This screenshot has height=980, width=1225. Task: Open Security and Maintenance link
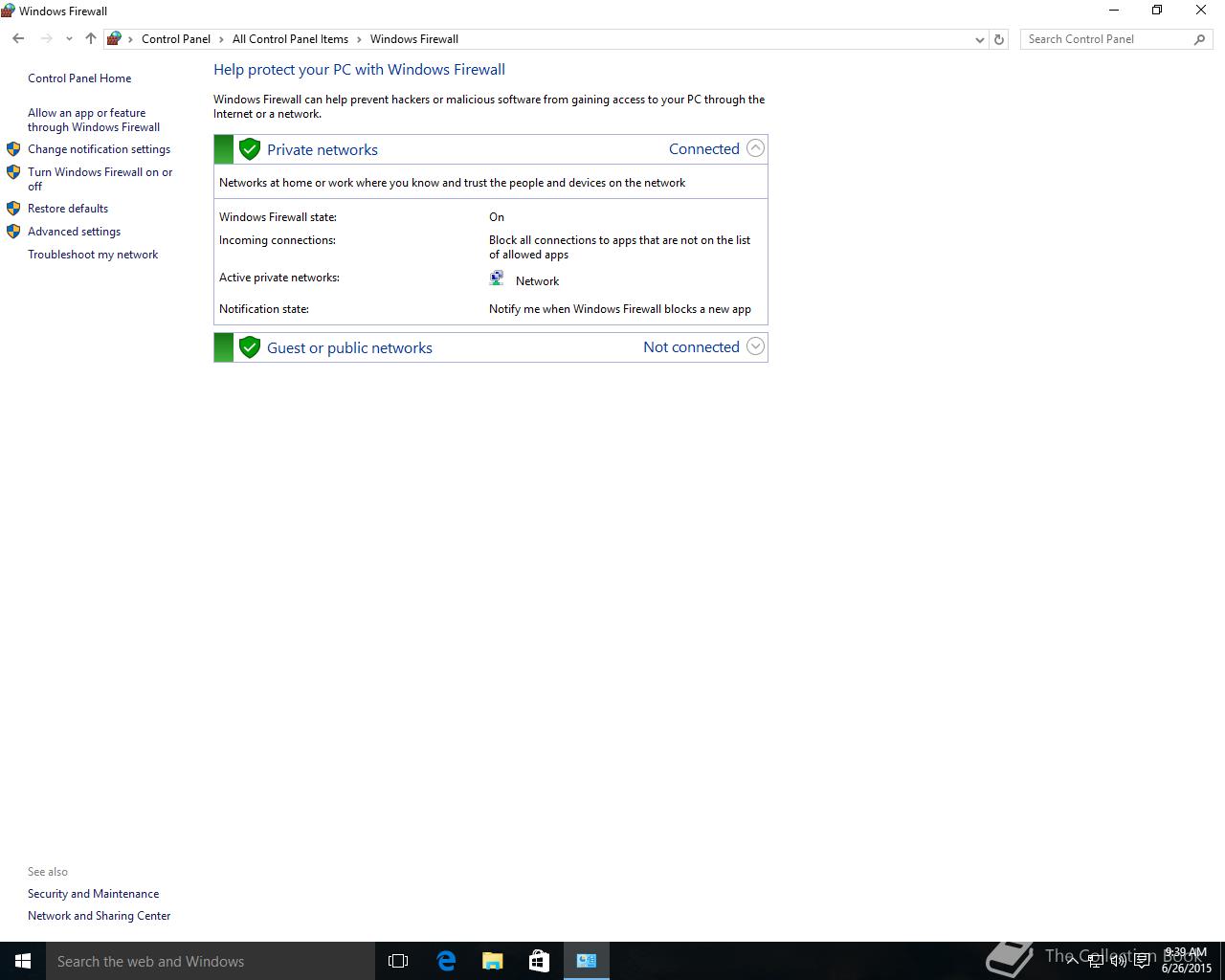(x=93, y=894)
